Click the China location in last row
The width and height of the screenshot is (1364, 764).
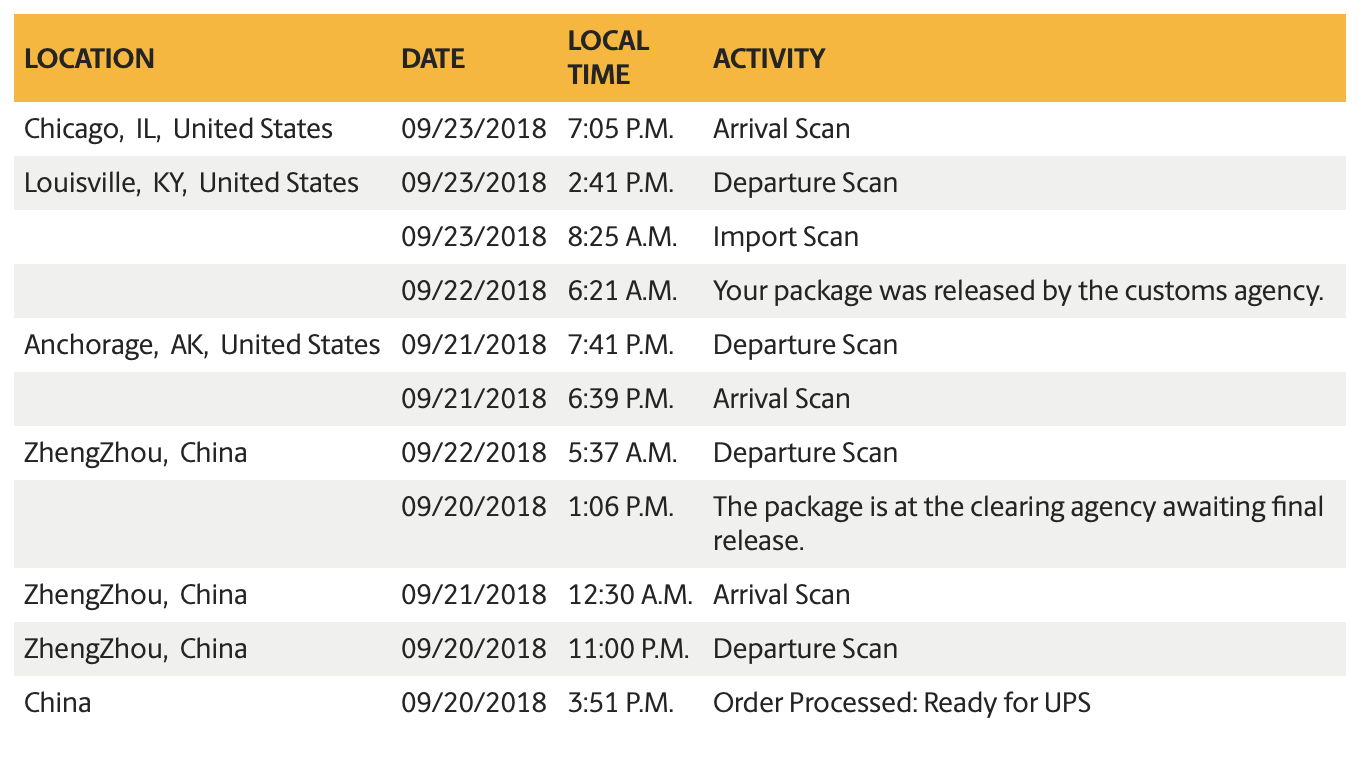(x=57, y=703)
